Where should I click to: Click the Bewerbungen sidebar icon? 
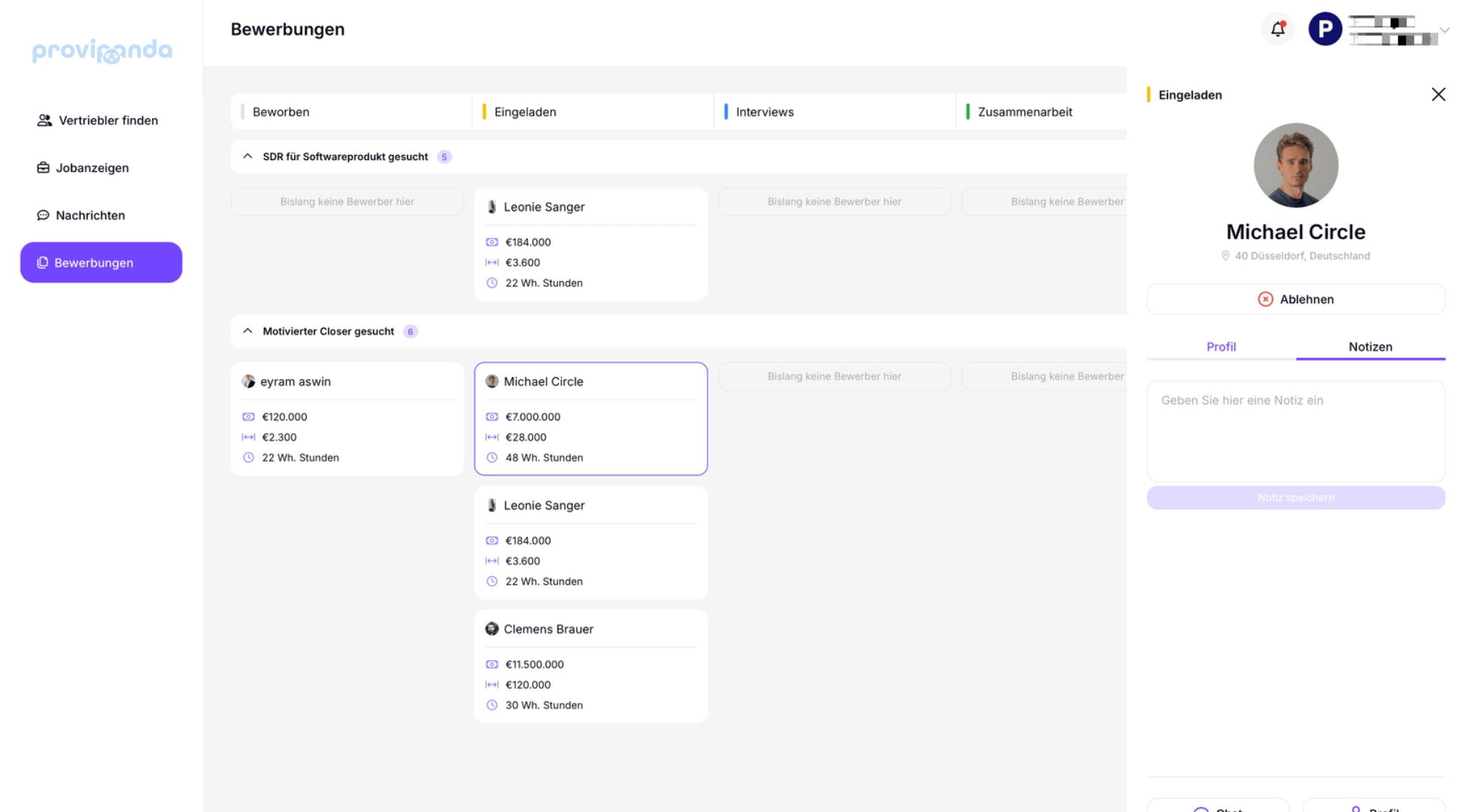coord(42,262)
